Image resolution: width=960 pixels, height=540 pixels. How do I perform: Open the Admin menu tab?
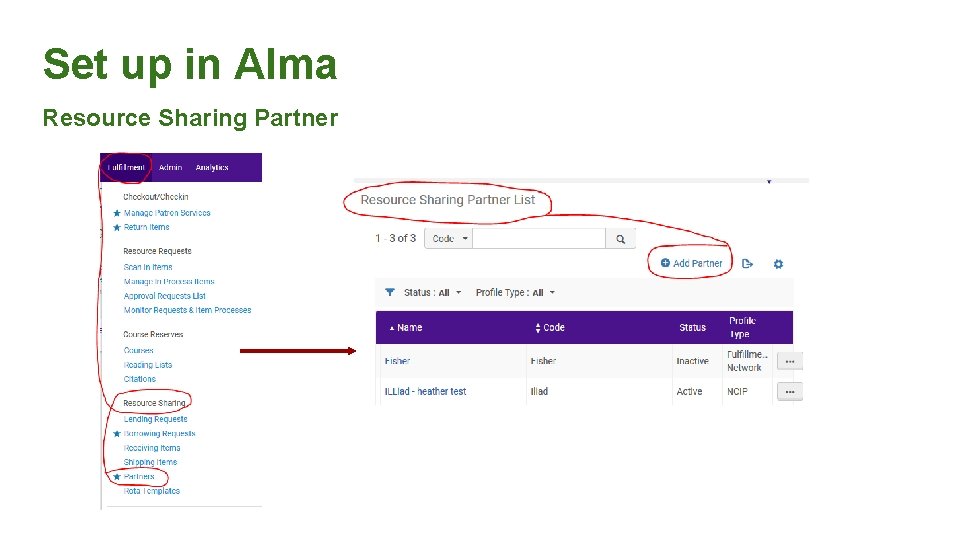(x=170, y=167)
